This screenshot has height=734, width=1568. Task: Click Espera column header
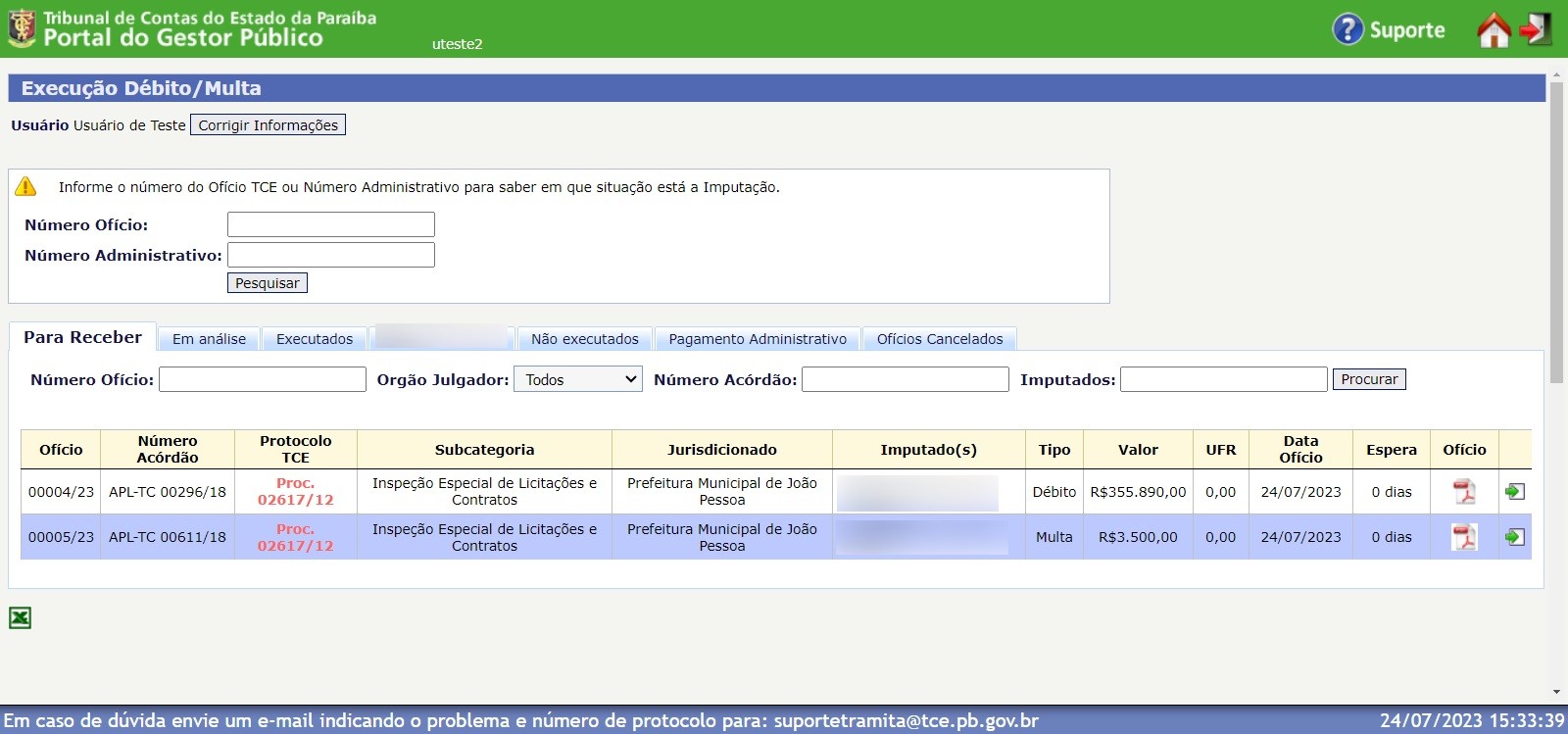tap(1392, 450)
